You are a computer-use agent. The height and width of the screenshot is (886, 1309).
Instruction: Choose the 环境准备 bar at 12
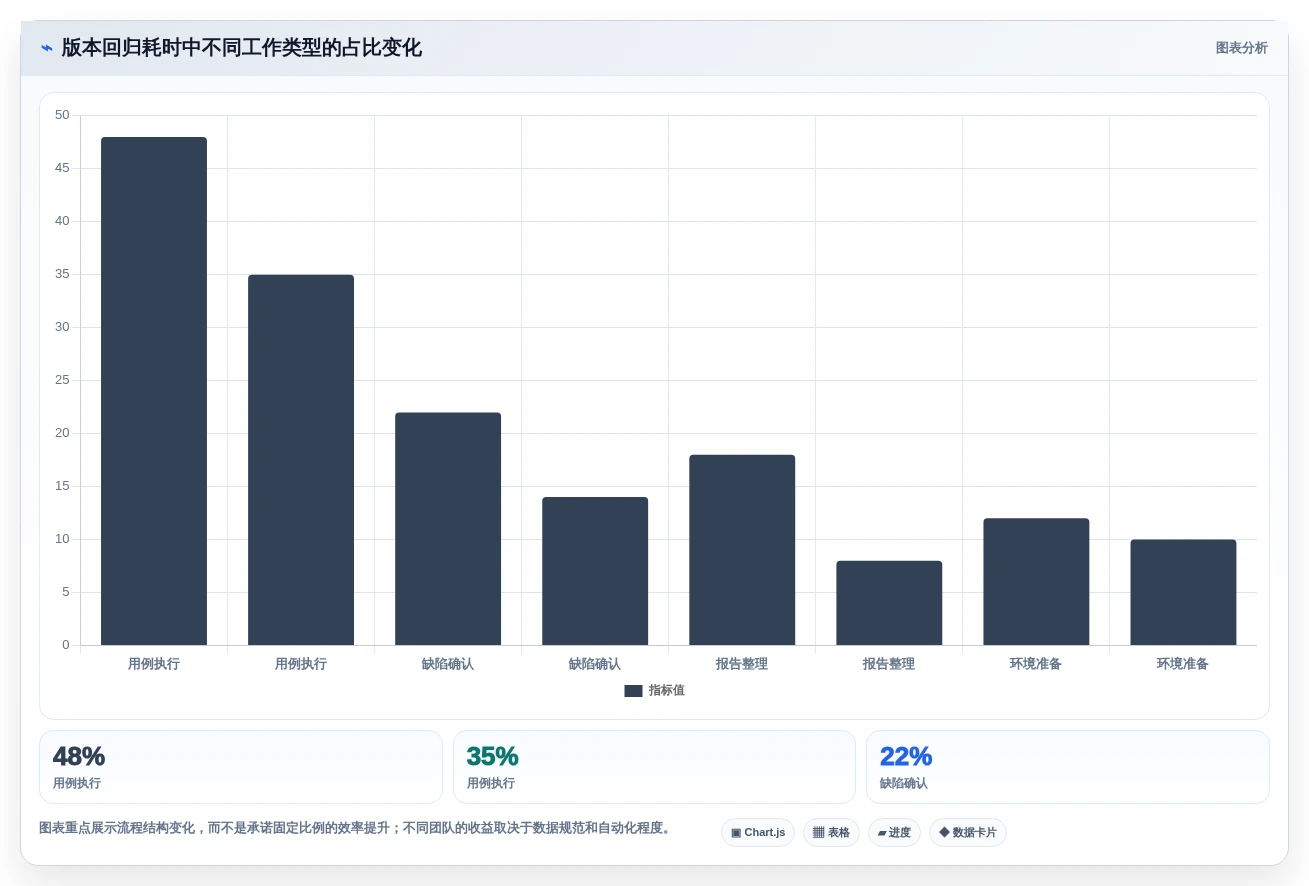coord(1036,582)
